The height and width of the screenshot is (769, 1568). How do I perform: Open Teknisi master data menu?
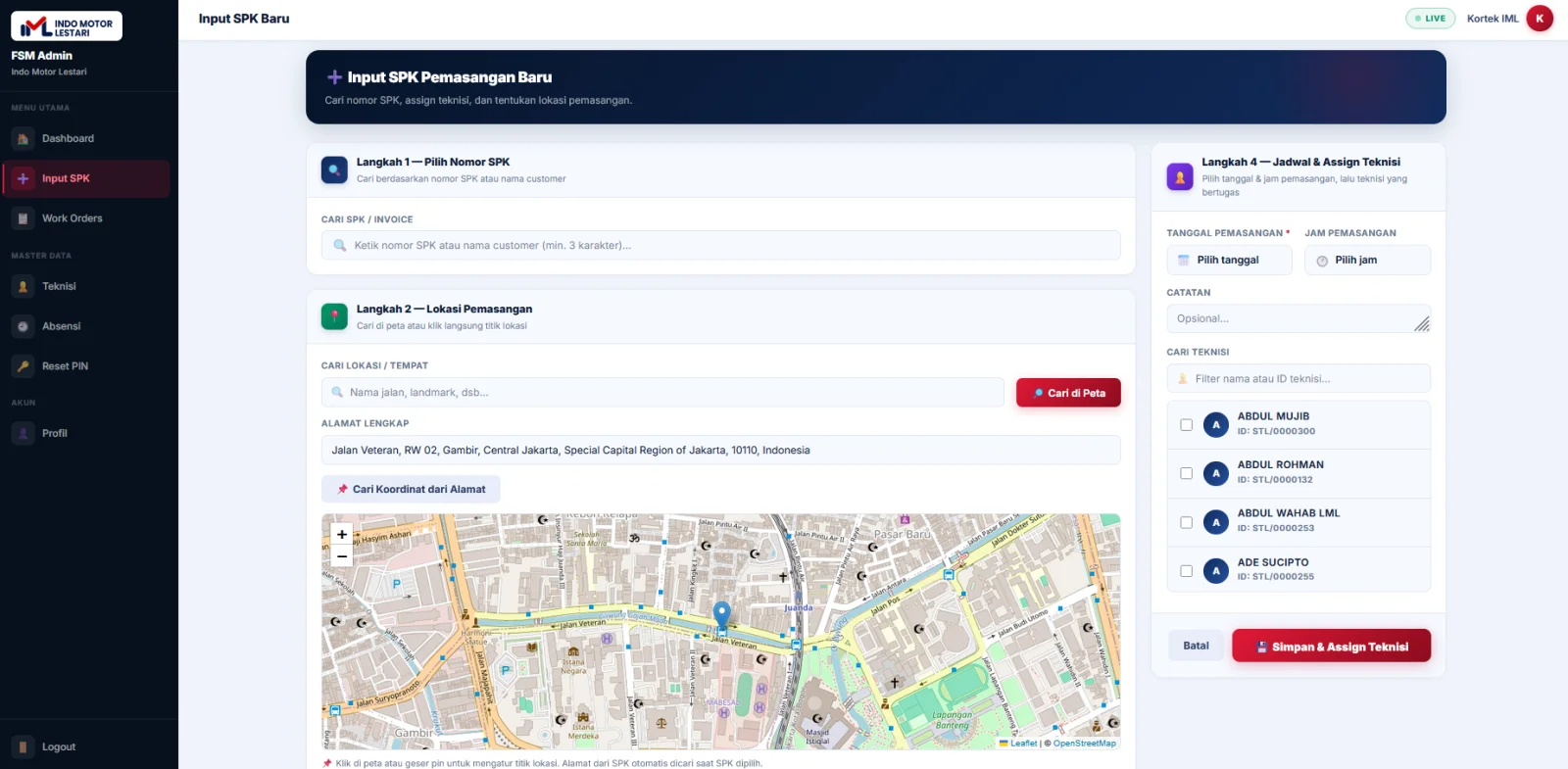[x=86, y=287]
